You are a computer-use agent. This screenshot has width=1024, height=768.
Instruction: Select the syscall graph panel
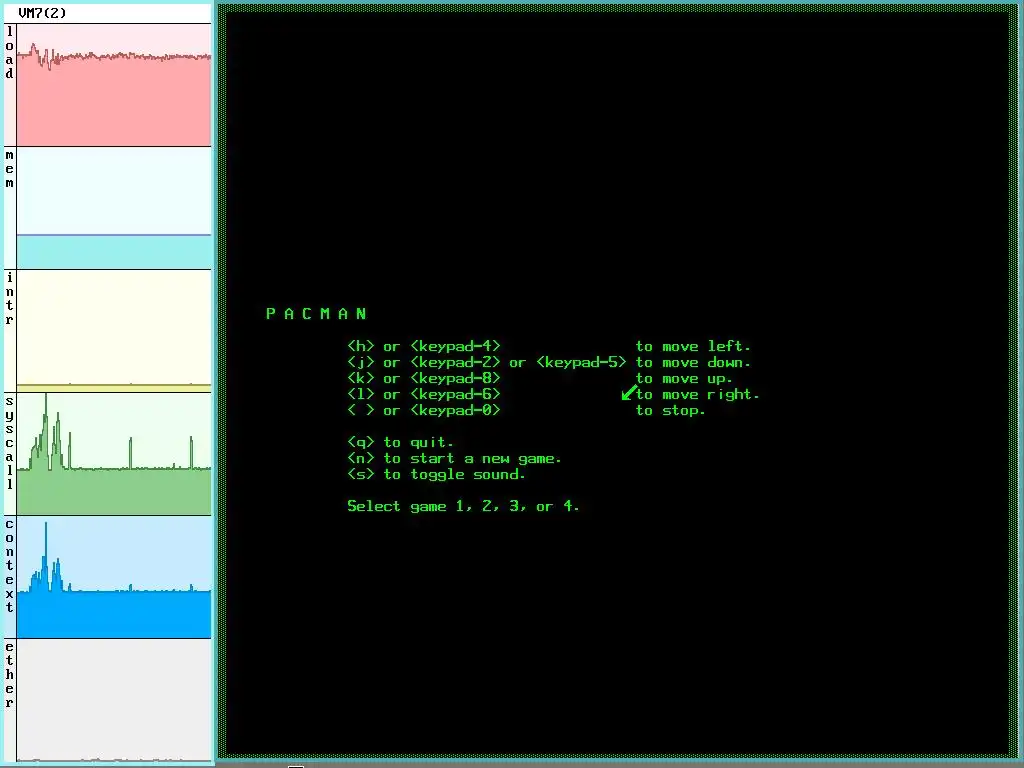coord(114,454)
